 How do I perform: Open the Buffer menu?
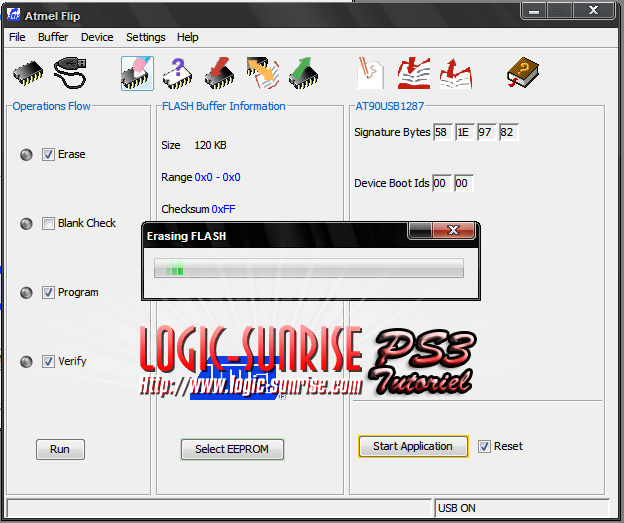53,37
